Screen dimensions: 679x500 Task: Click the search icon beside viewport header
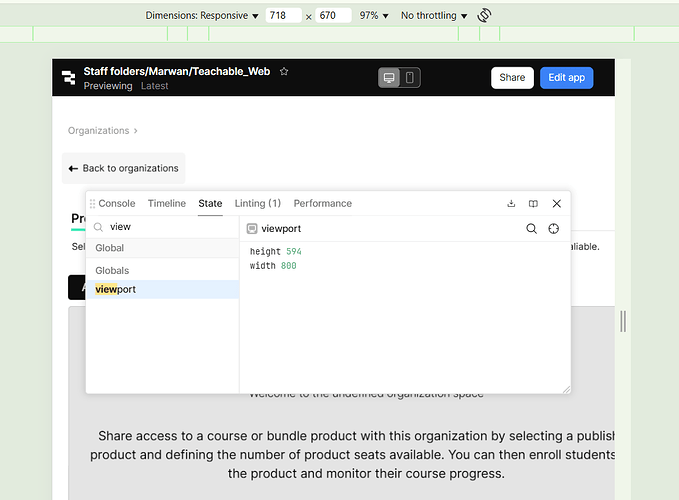click(532, 228)
